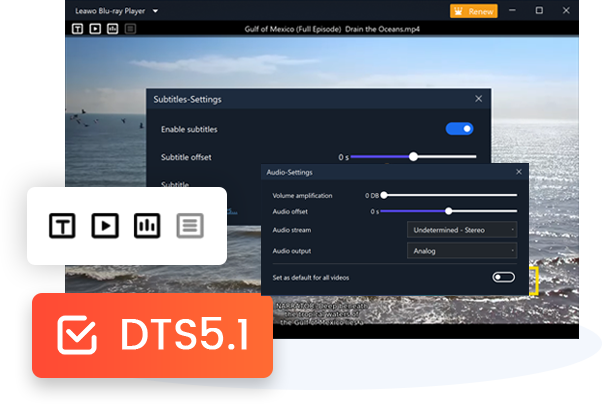
Task: Click the large play icon in white callout
Action: click(105, 226)
